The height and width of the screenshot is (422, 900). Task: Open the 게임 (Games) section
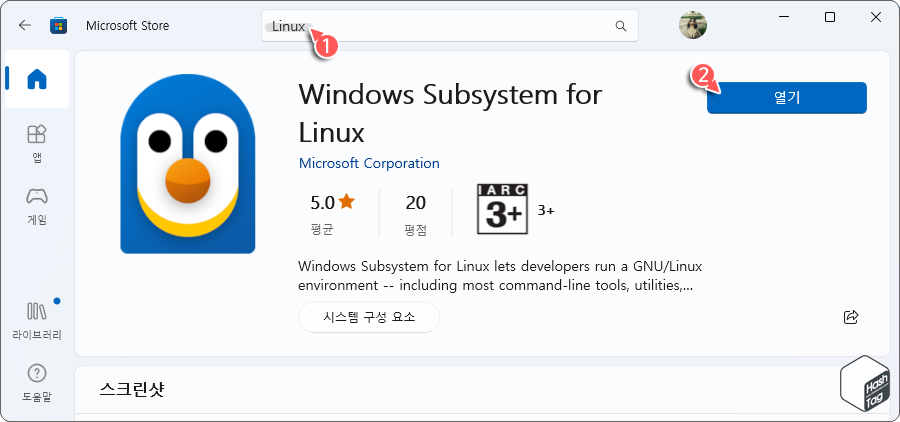click(x=37, y=206)
